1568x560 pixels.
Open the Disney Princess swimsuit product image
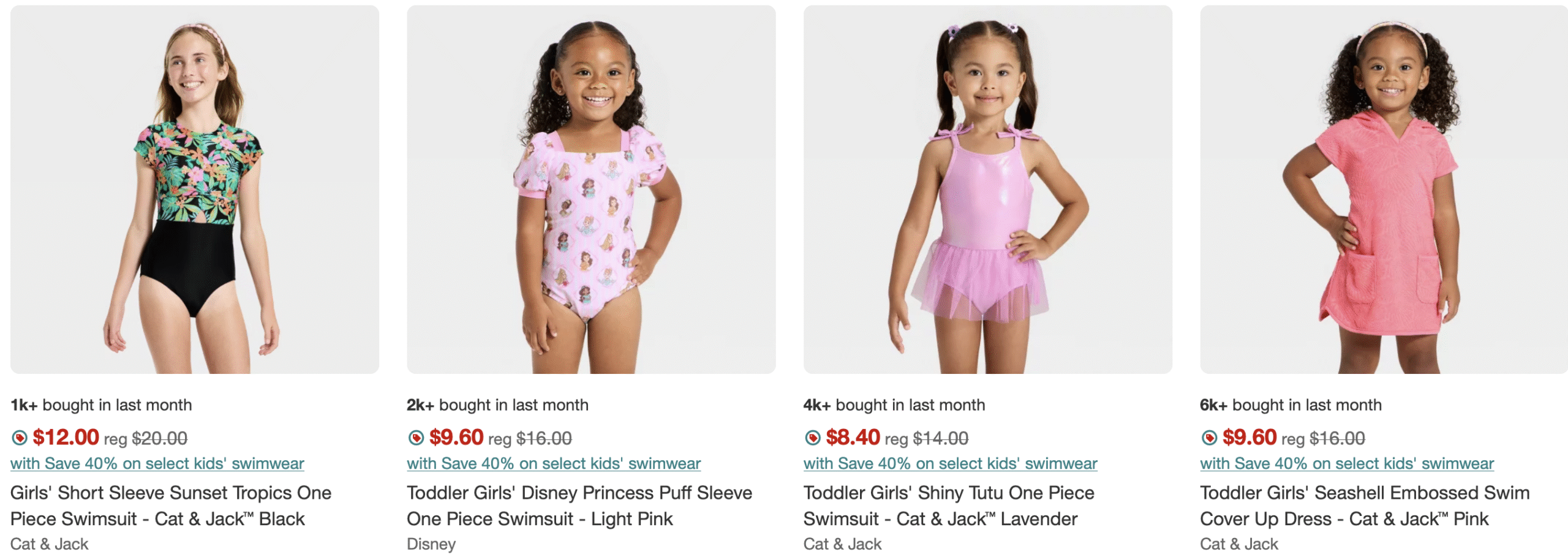click(x=591, y=190)
